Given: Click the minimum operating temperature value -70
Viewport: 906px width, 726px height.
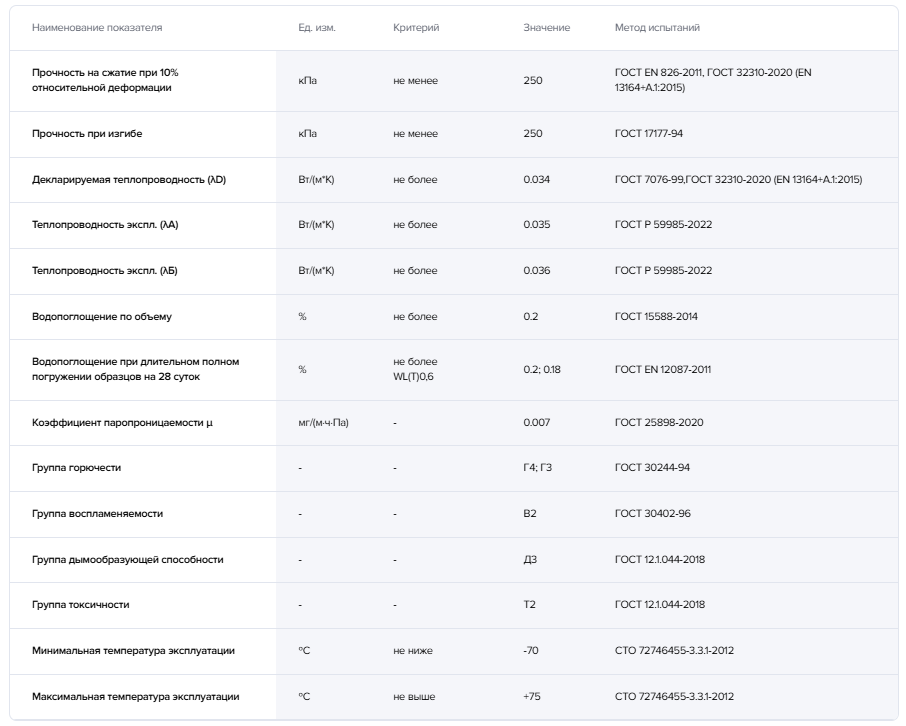Looking at the screenshot, I should pos(531,651).
